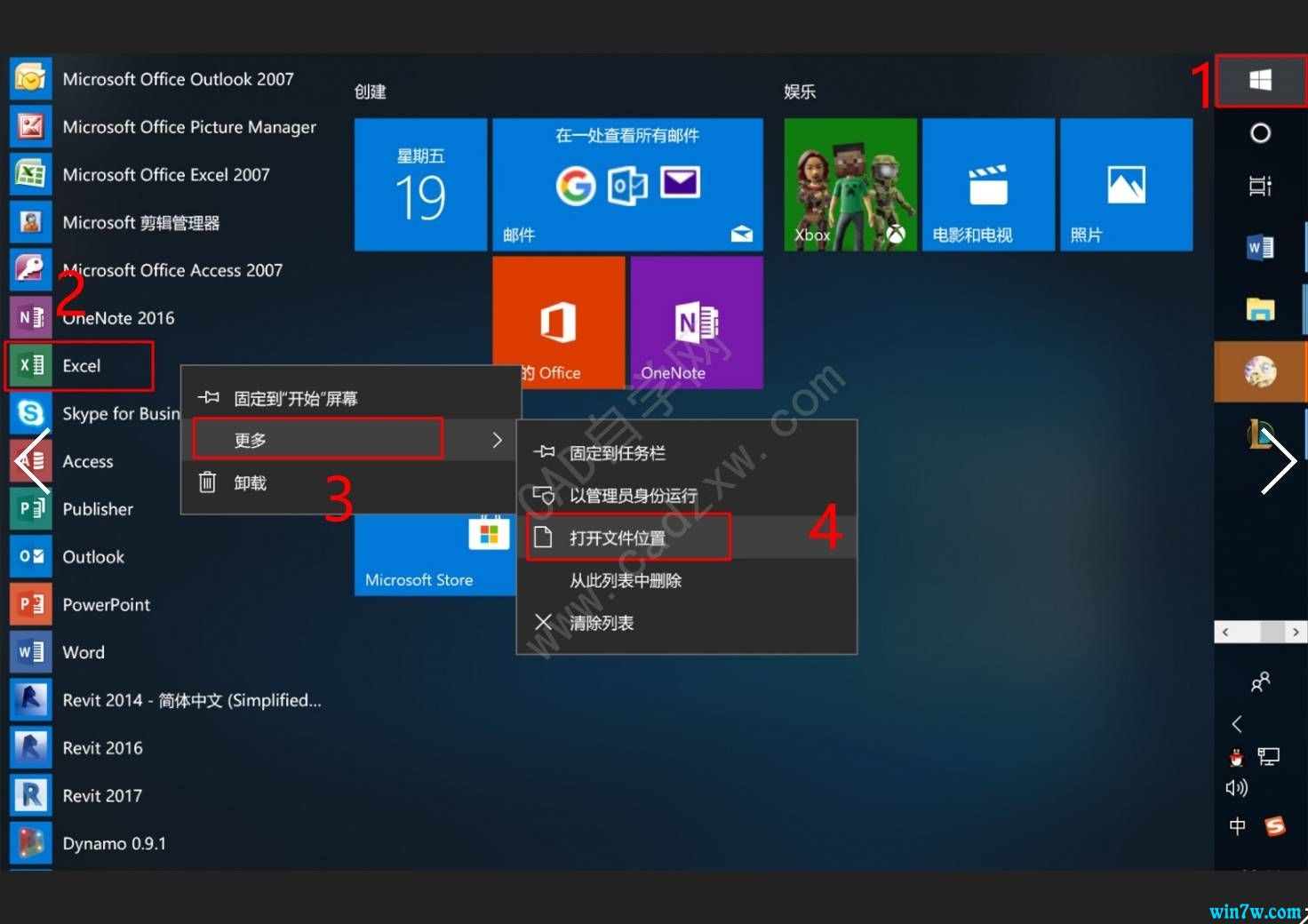Click the Sogou input method tray icon

point(1275,826)
